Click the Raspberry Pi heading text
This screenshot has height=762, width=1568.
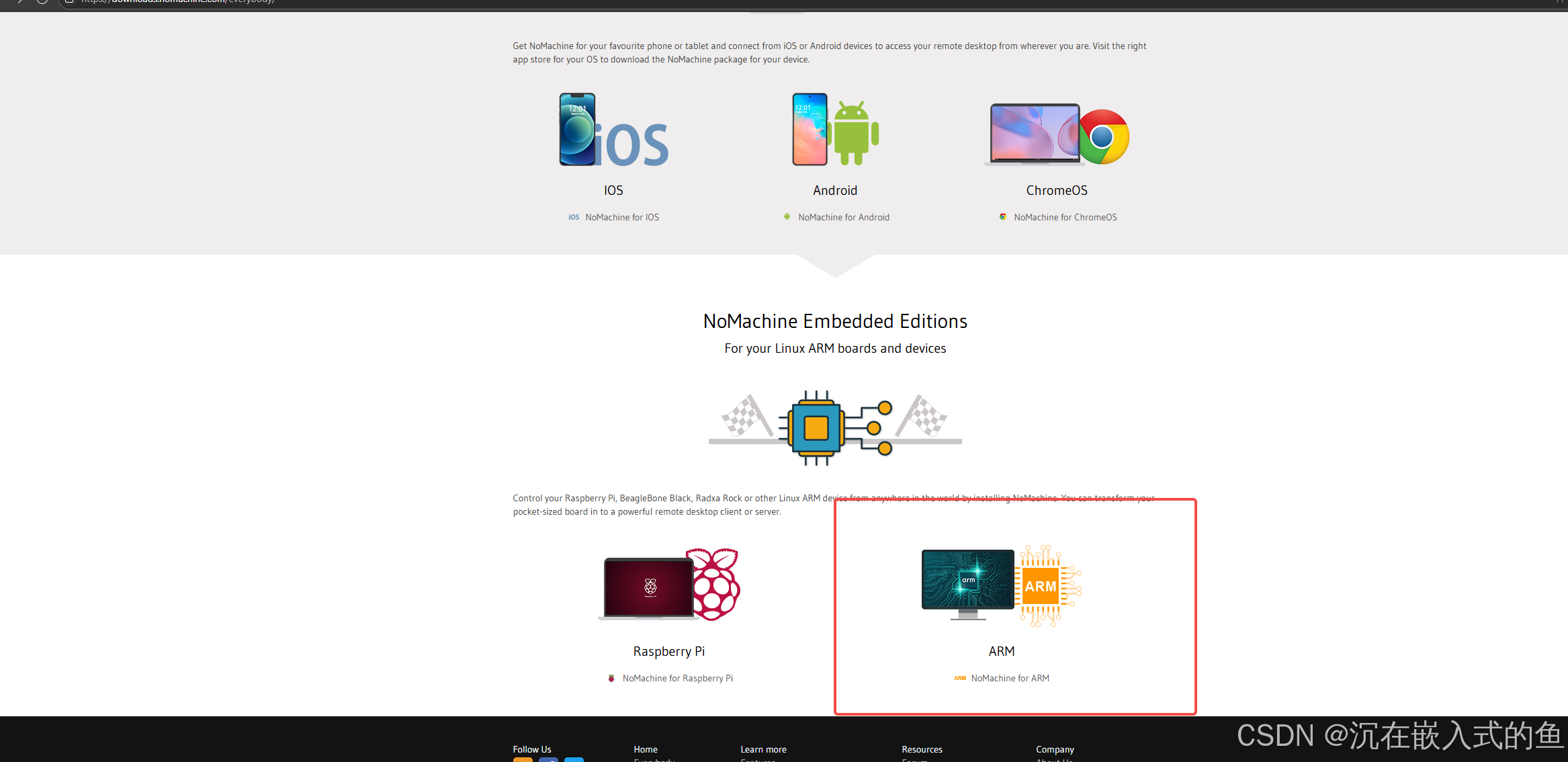point(669,651)
